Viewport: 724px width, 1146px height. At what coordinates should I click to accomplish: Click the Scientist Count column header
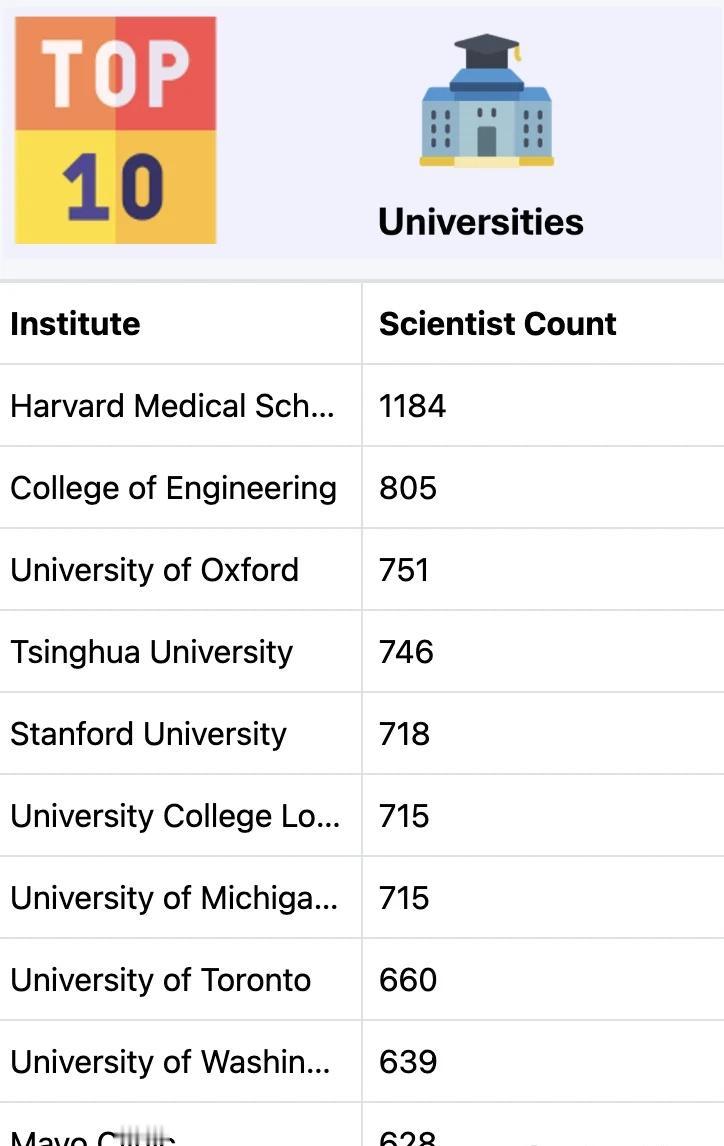(497, 324)
